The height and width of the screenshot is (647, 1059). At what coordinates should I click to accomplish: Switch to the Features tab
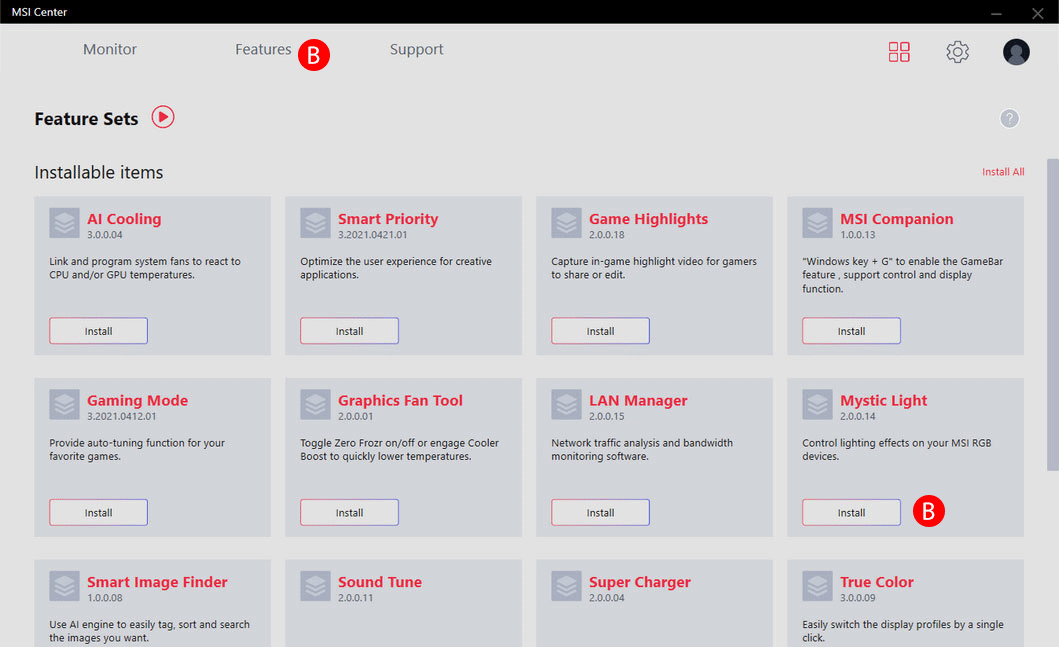[x=263, y=49]
